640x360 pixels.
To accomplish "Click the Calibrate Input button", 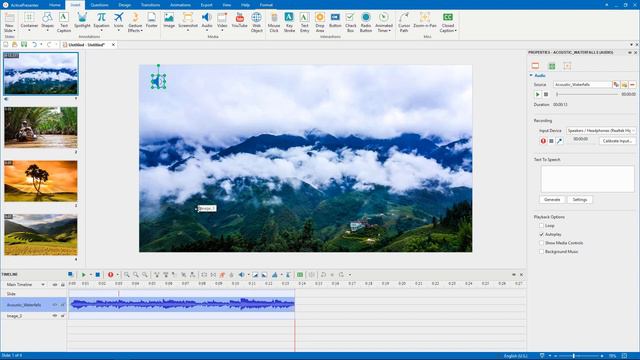I will (x=617, y=141).
